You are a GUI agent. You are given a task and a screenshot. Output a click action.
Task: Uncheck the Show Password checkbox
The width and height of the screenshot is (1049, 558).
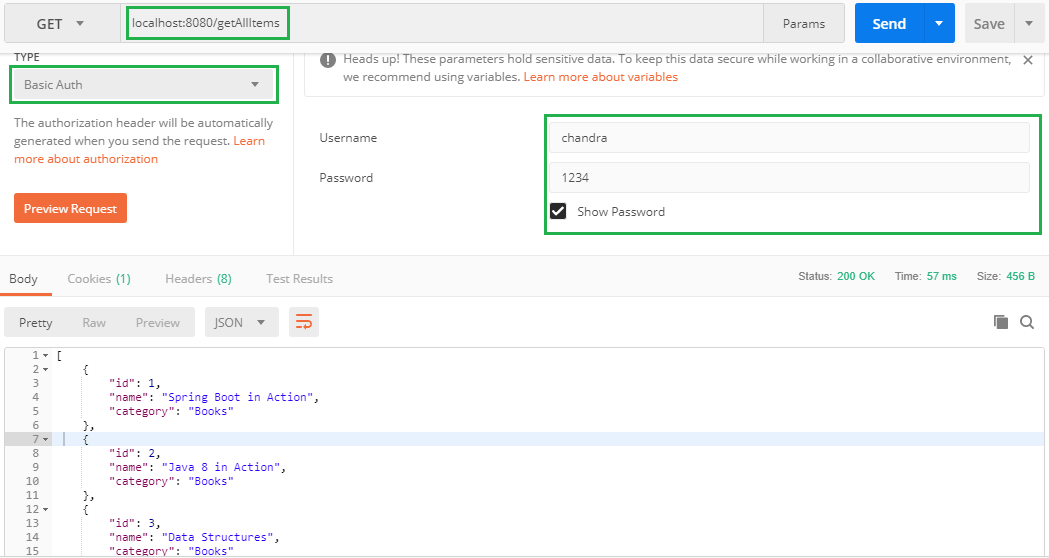(558, 211)
